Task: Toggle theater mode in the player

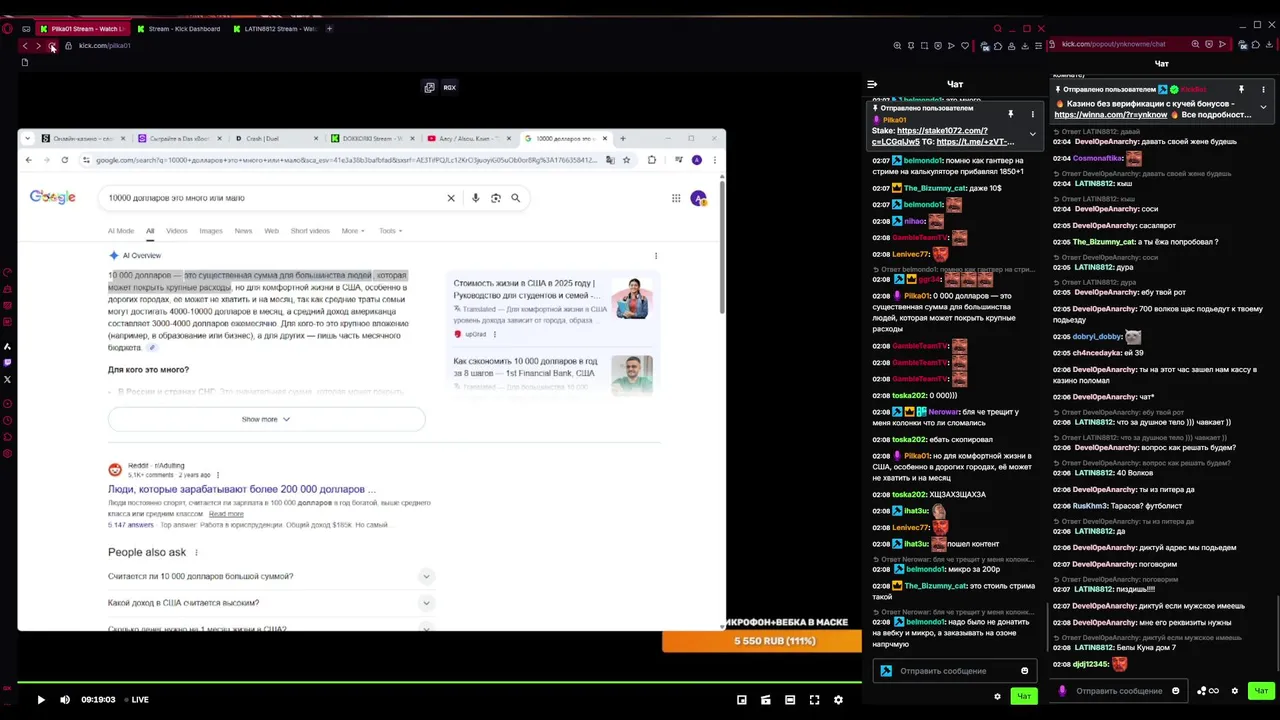Action: pos(790,700)
